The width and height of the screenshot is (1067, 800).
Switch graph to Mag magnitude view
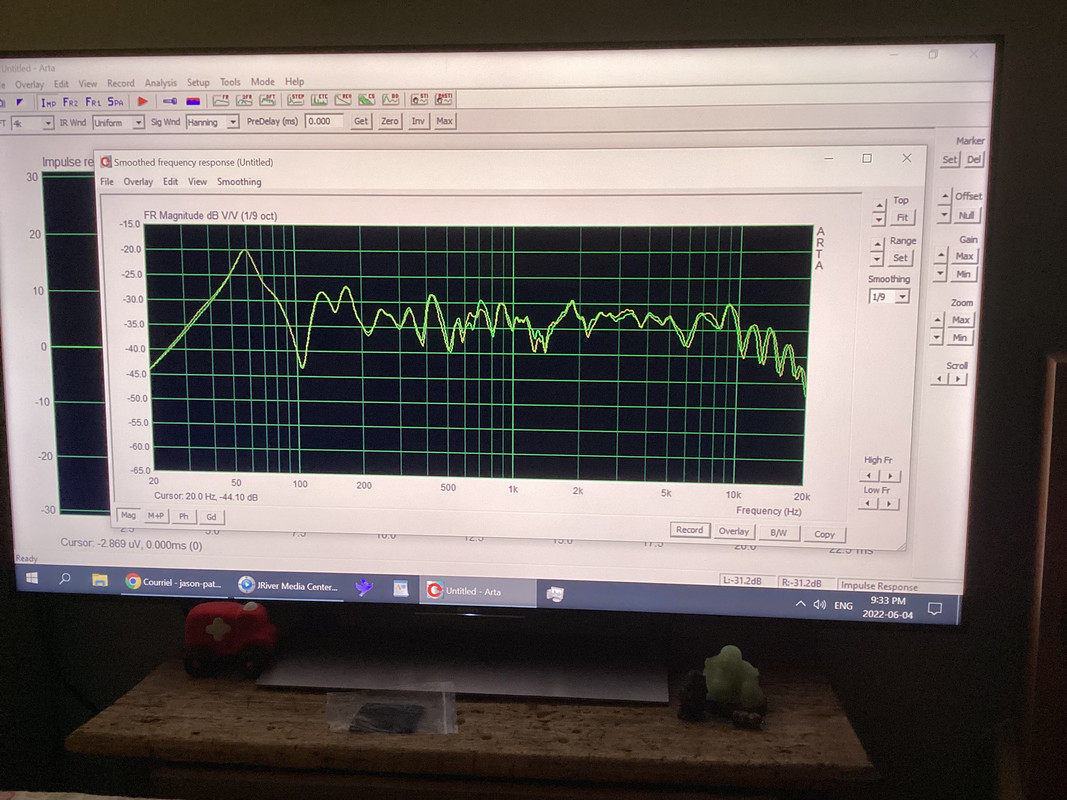tap(128, 515)
